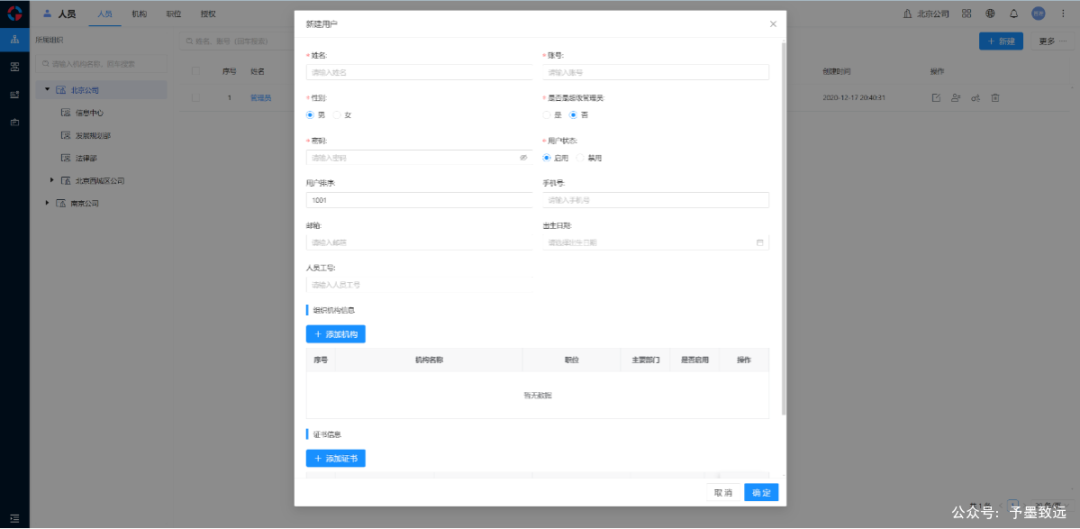Click the 确定 button
Image resolution: width=1080 pixels, height=529 pixels.
(x=761, y=492)
